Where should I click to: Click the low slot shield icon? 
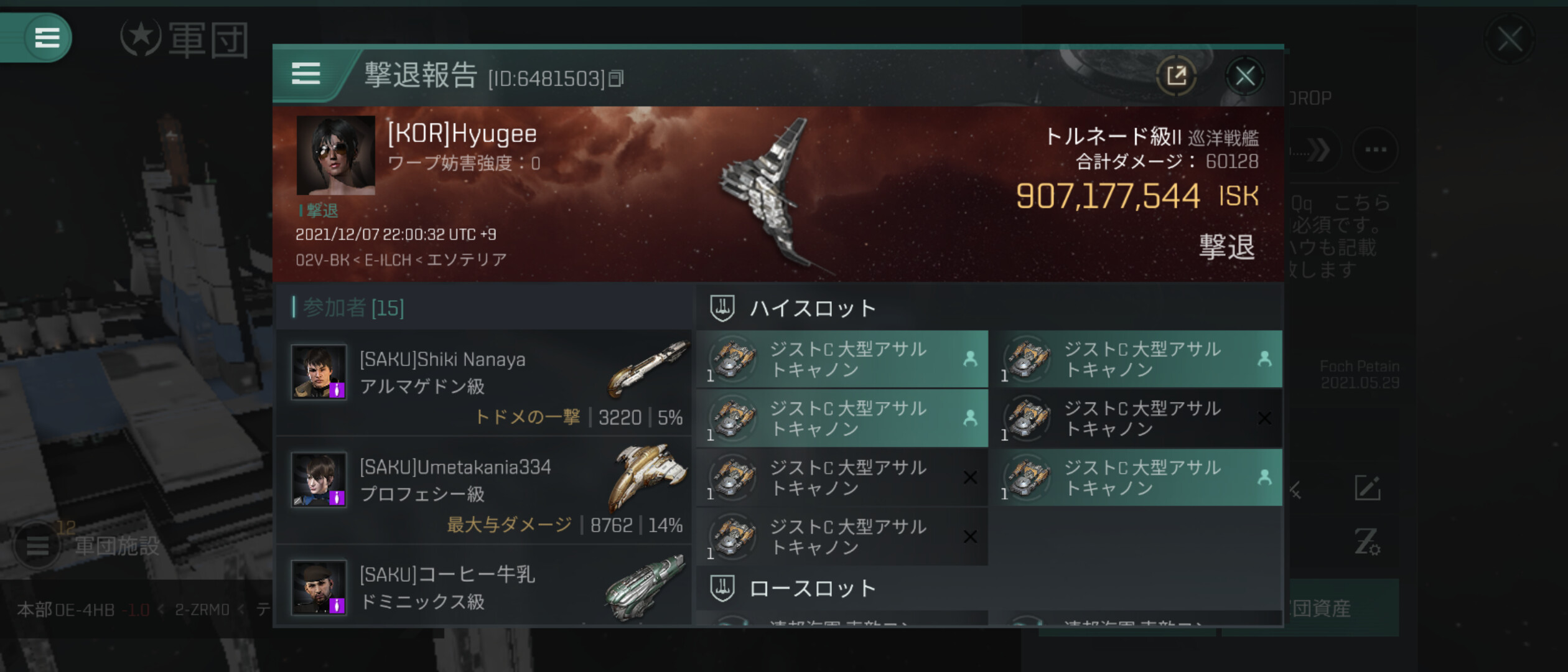click(722, 588)
